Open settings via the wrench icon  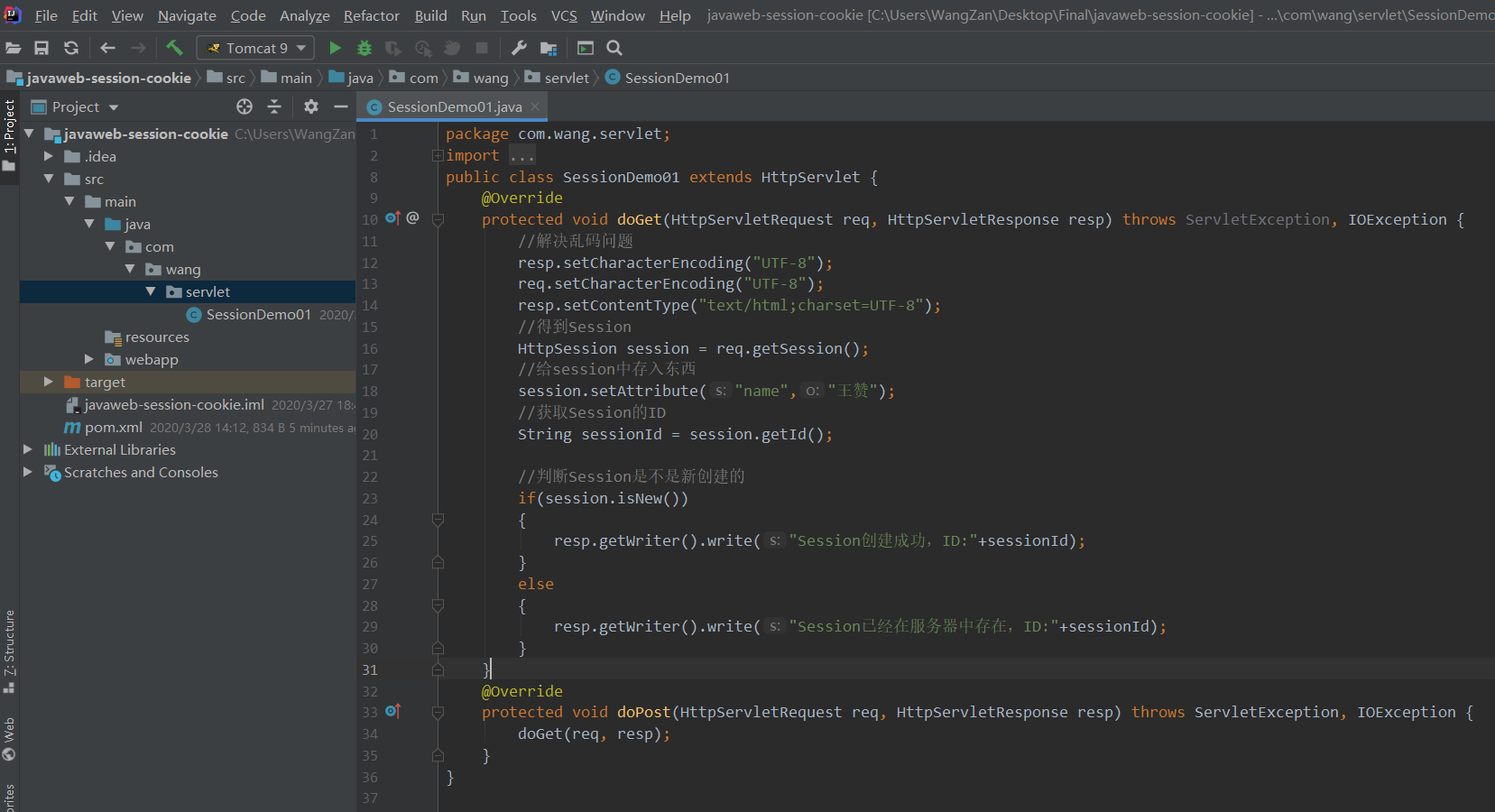pyautogui.click(x=519, y=48)
